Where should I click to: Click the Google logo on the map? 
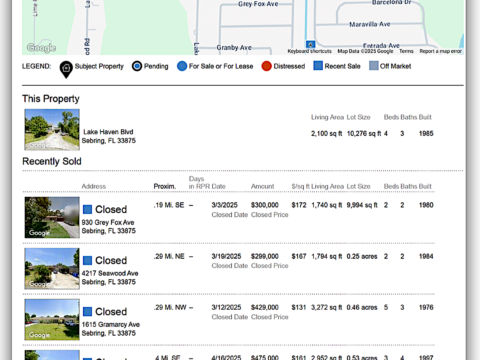point(41,48)
